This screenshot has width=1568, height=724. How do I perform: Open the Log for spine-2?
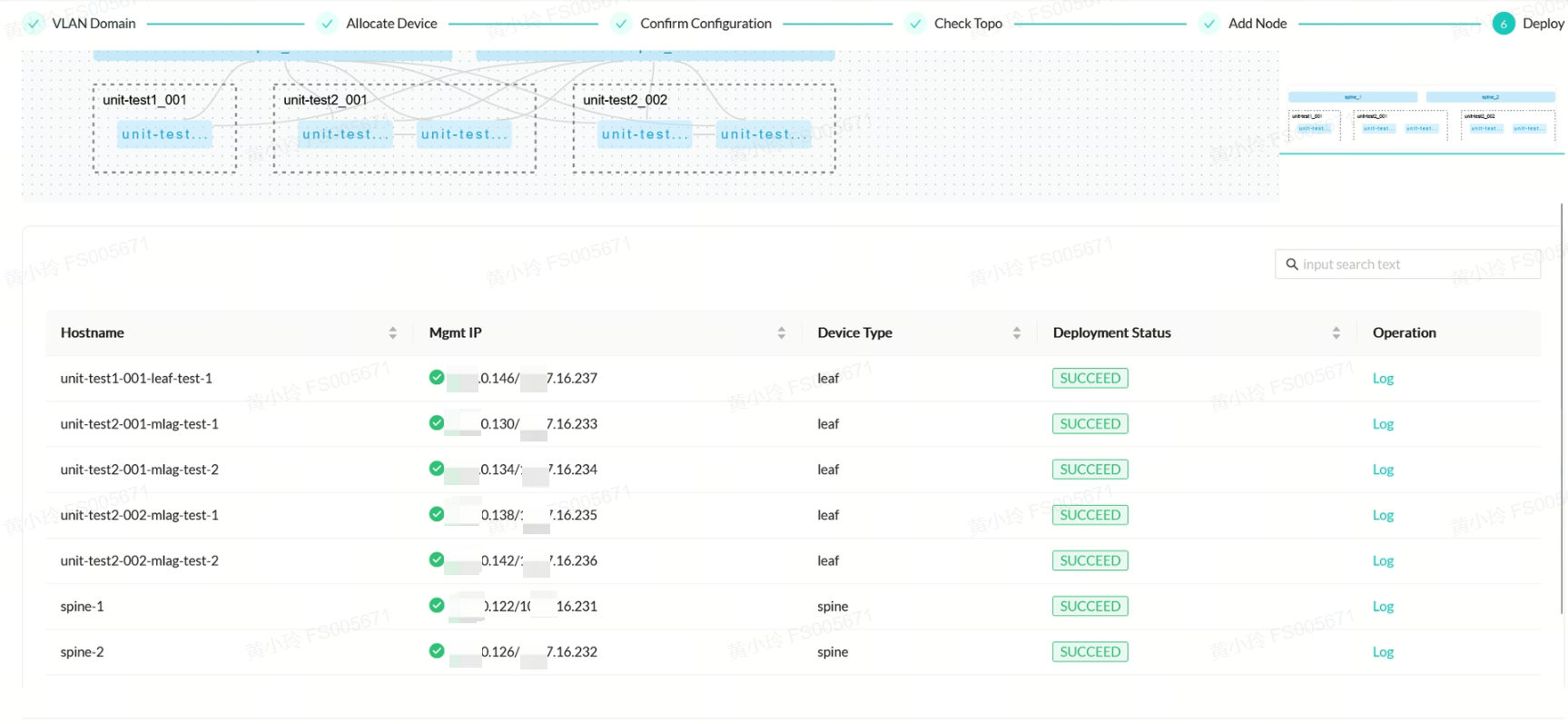click(x=1382, y=652)
